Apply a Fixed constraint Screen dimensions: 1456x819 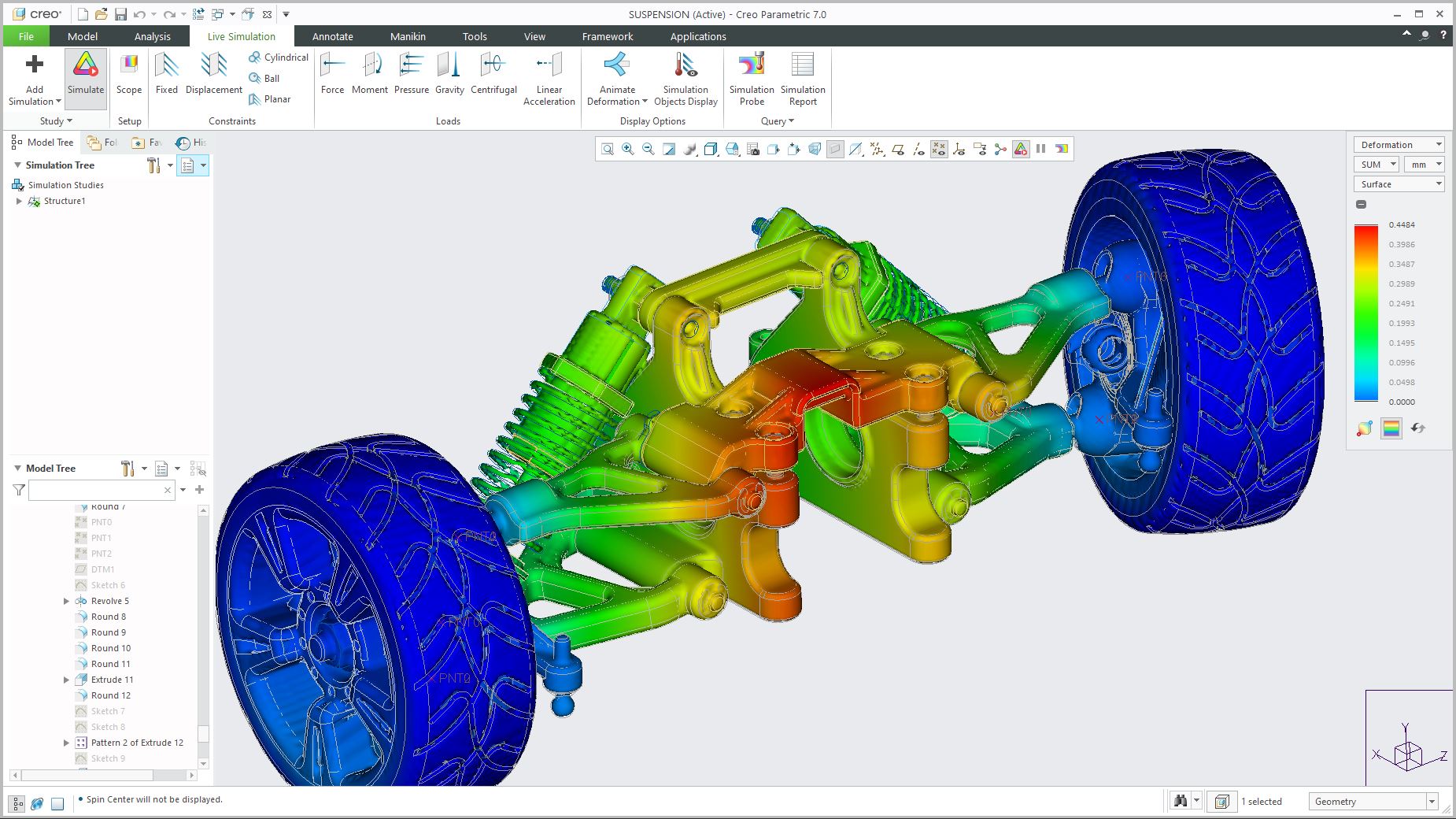pyautogui.click(x=167, y=74)
